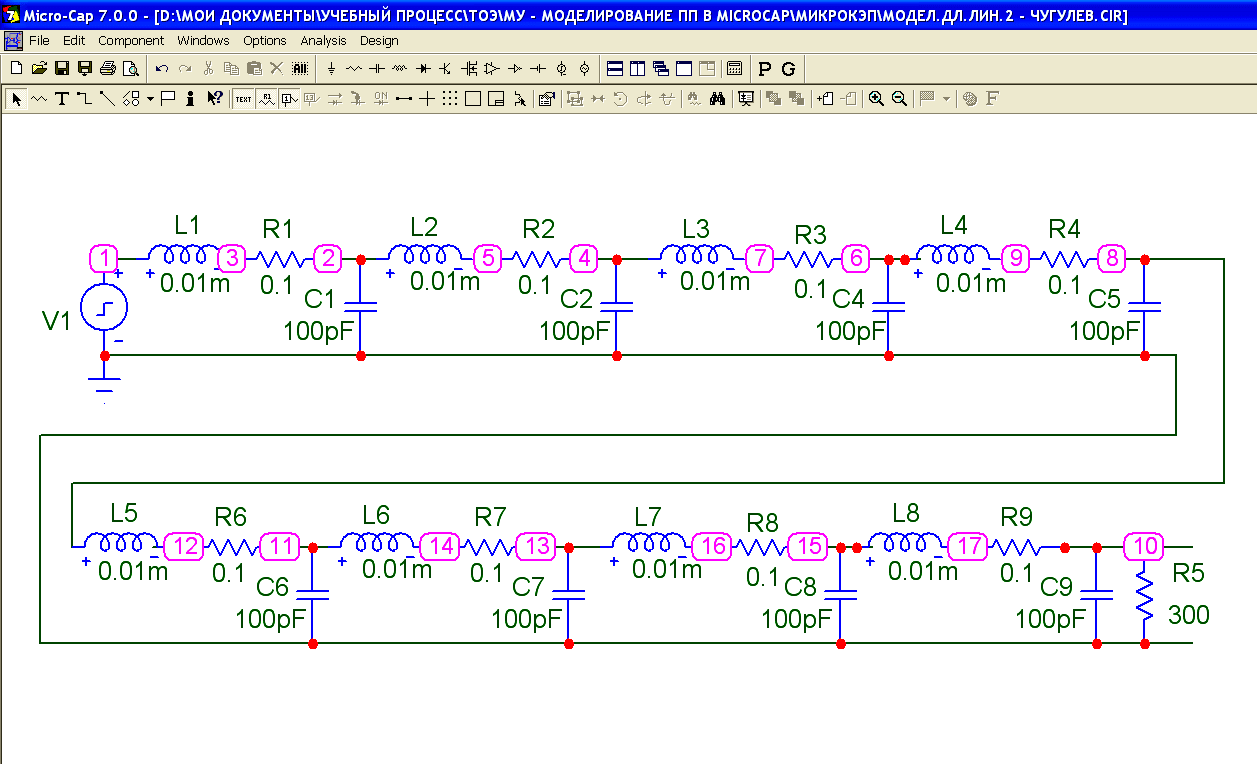Toggle grid text display button
The height and width of the screenshot is (764, 1257).
(x=243, y=98)
